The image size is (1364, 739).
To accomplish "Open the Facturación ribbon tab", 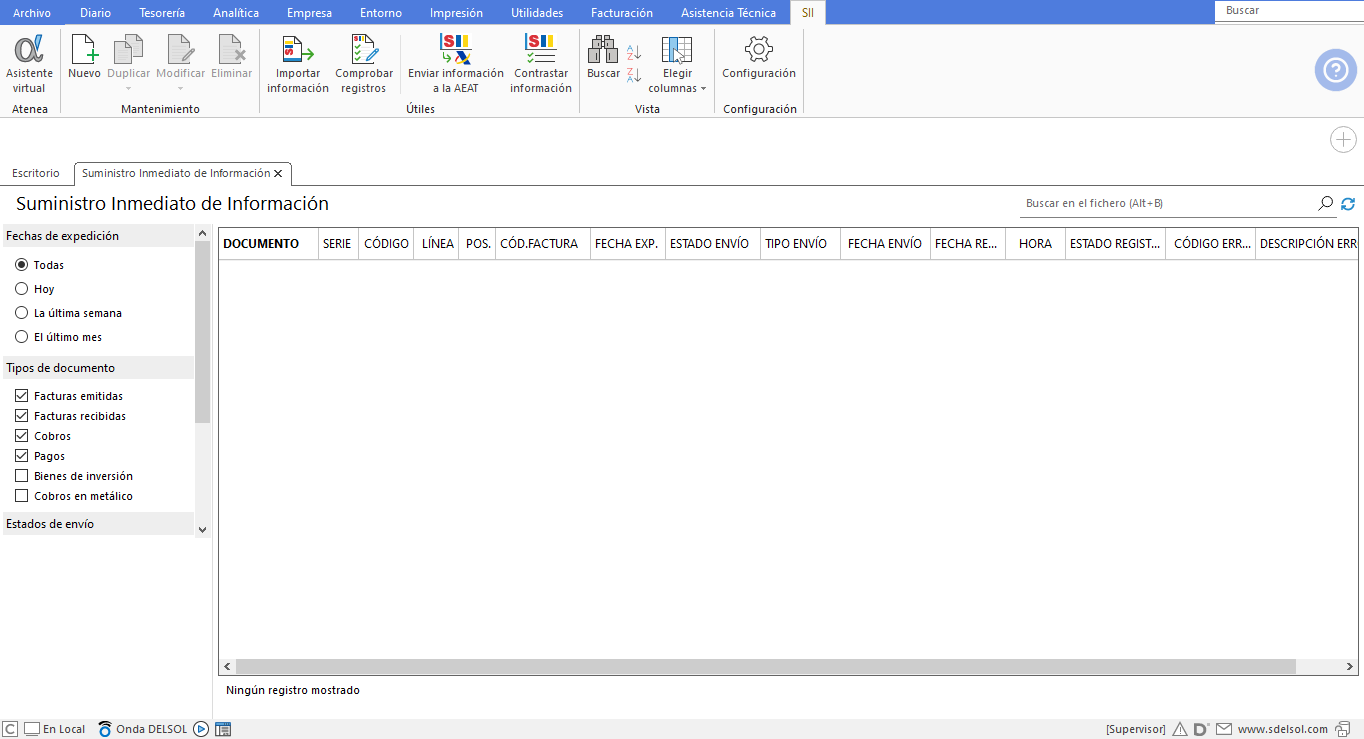I will pyautogui.click(x=622, y=13).
